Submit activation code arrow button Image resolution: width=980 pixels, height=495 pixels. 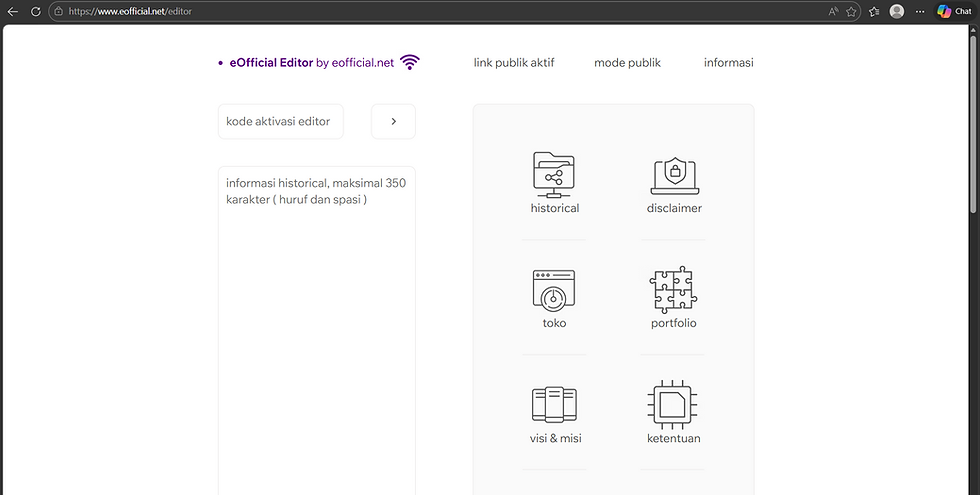pyautogui.click(x=393, y=121)
